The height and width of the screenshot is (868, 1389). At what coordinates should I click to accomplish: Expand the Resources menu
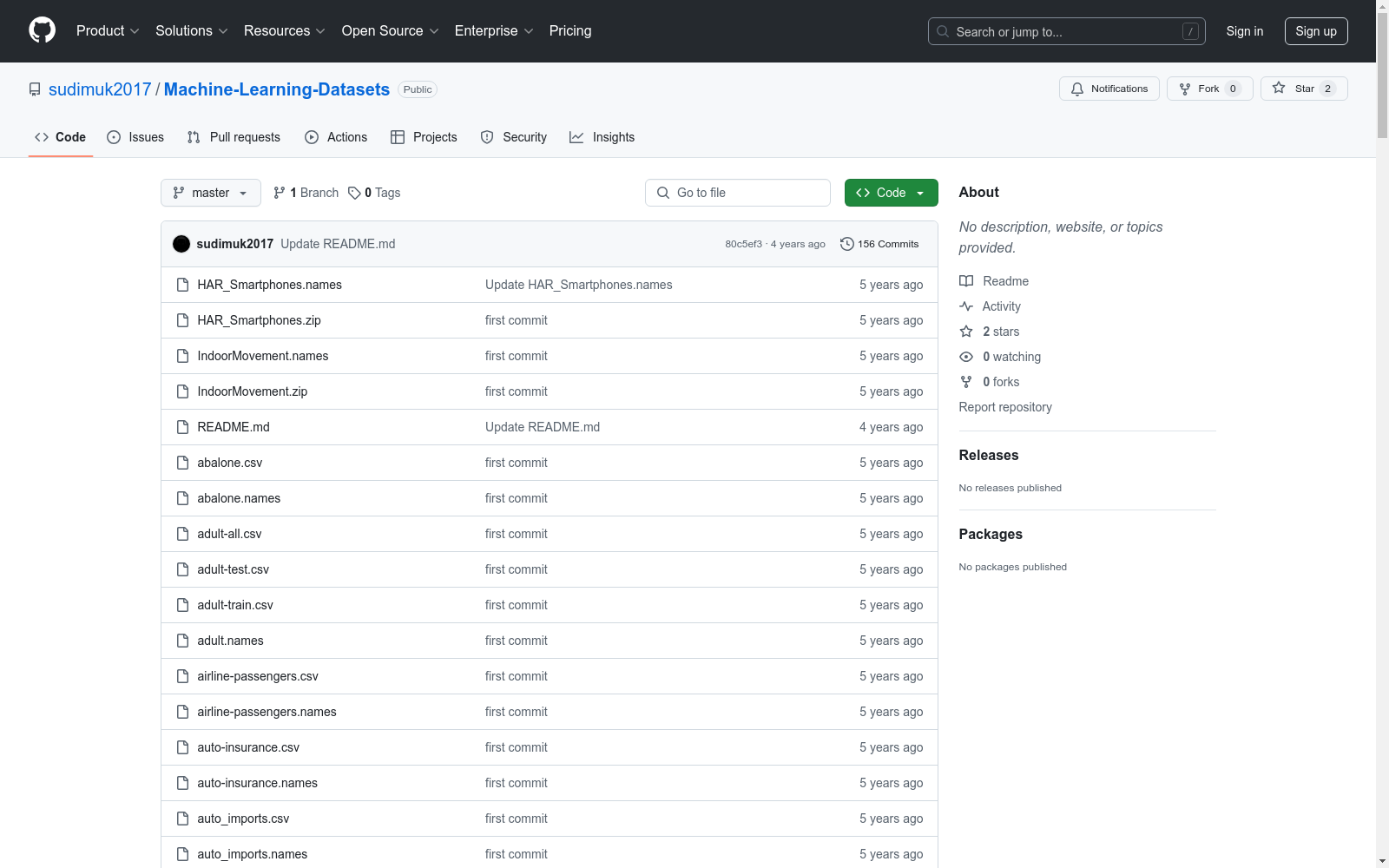(285, 30)
